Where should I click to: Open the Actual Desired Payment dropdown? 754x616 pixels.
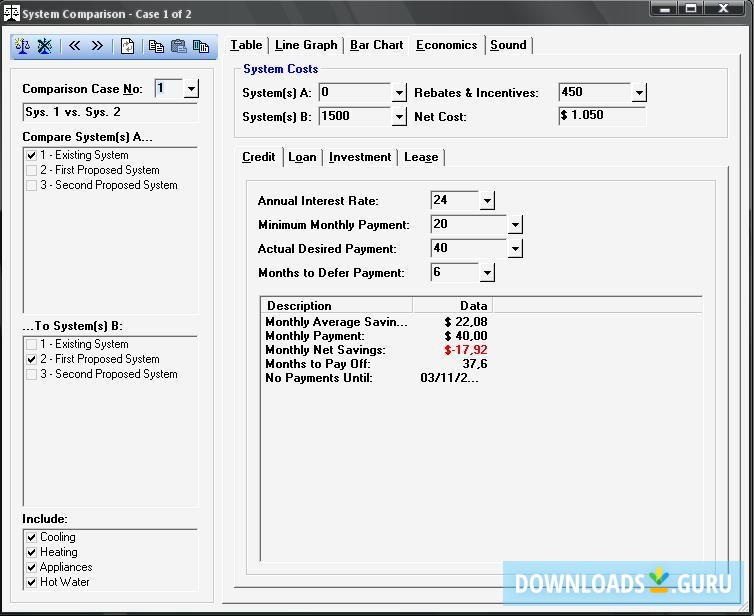coord(515,249)
